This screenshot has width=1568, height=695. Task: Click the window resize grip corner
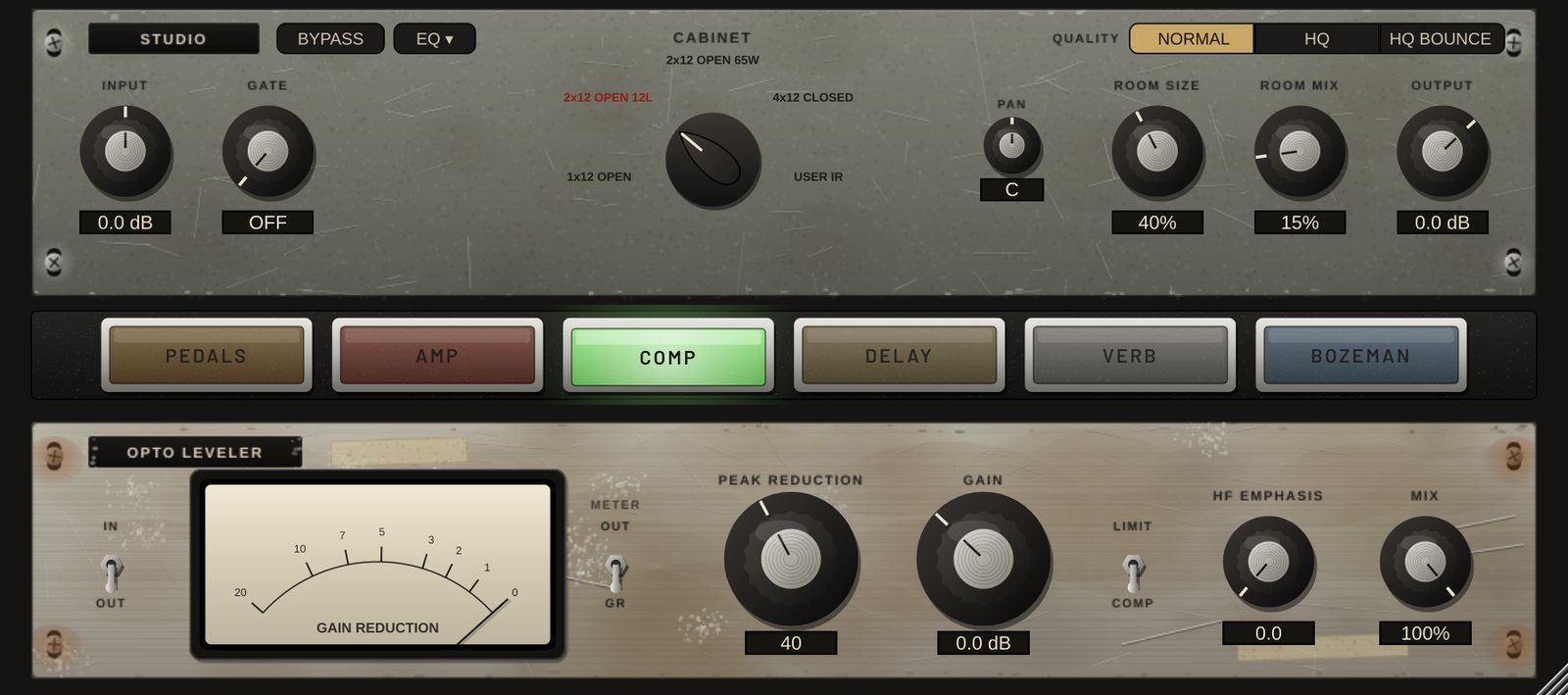(x=1553, y=680)
